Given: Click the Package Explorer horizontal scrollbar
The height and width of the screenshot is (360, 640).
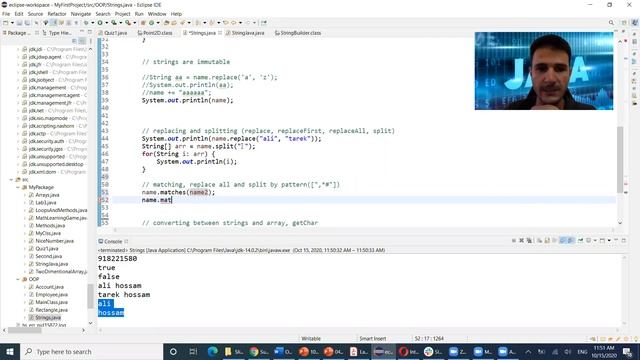Looking at the screenshot, I should (24, 330).
